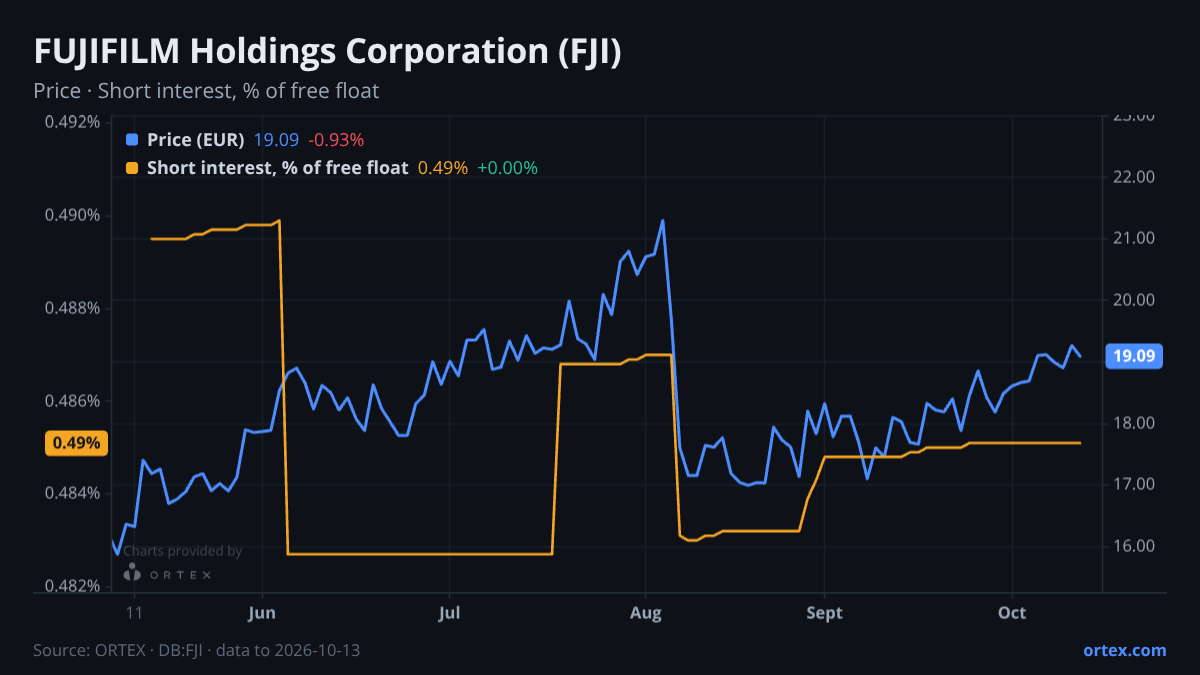Click the +0.00% short interest change value

point(507,168)
